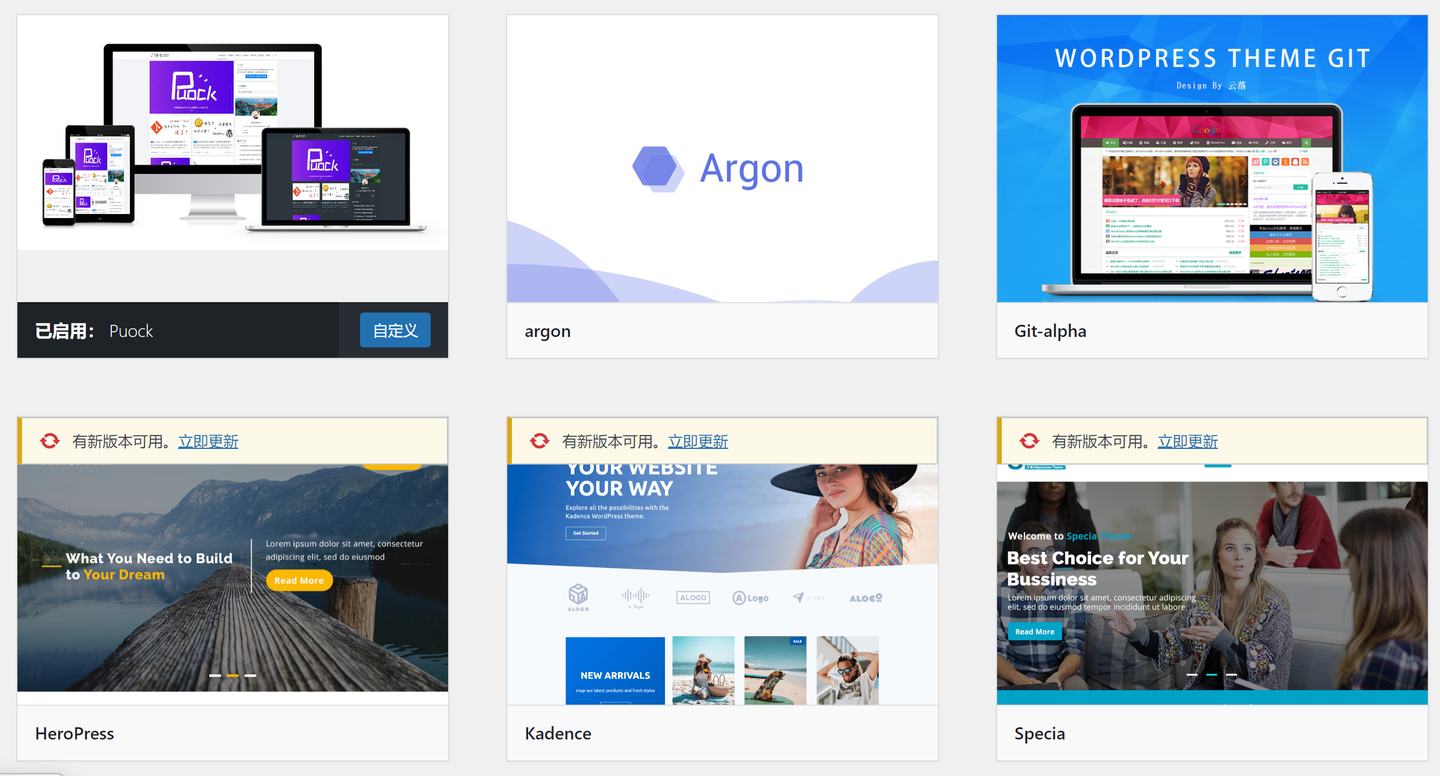This screenshot has height=776, width=1440.
Task: Click the Kadence theme name label
Action: pyautogui.click(x=558, y=733)
